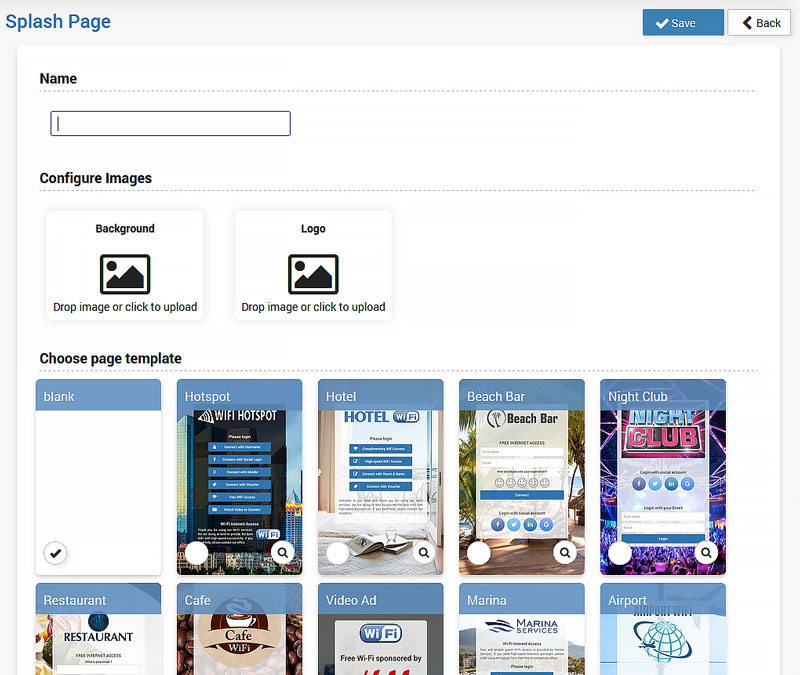Click 'Drop image or click to upload' under Background

point(125,307)
